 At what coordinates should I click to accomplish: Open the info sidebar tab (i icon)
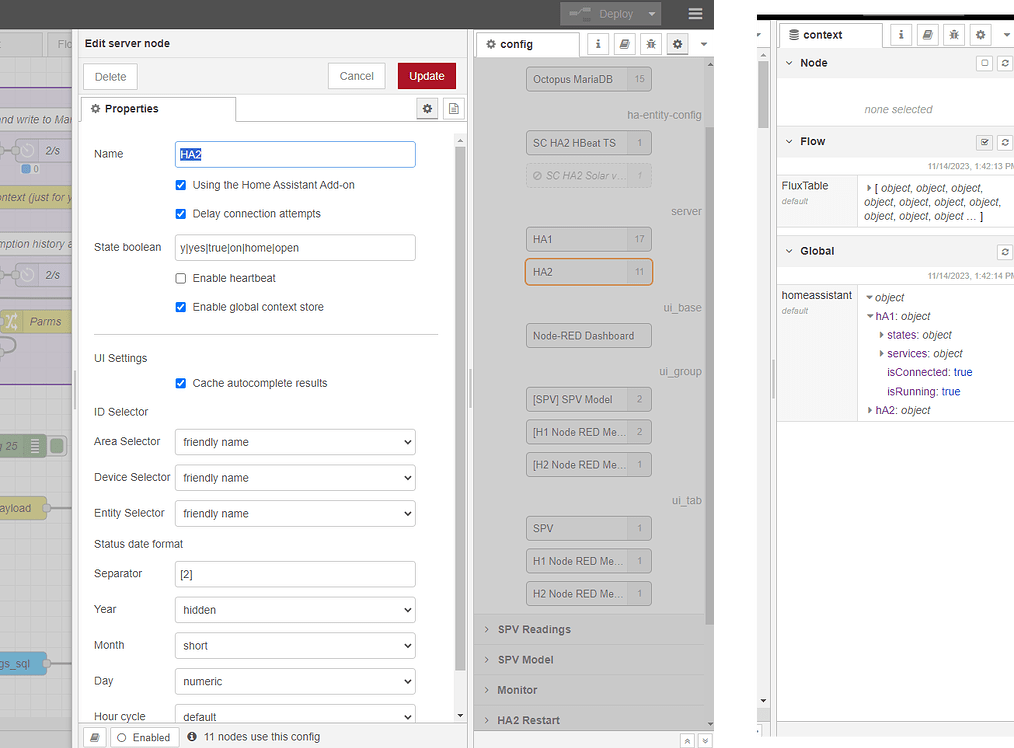pos(597,44)
